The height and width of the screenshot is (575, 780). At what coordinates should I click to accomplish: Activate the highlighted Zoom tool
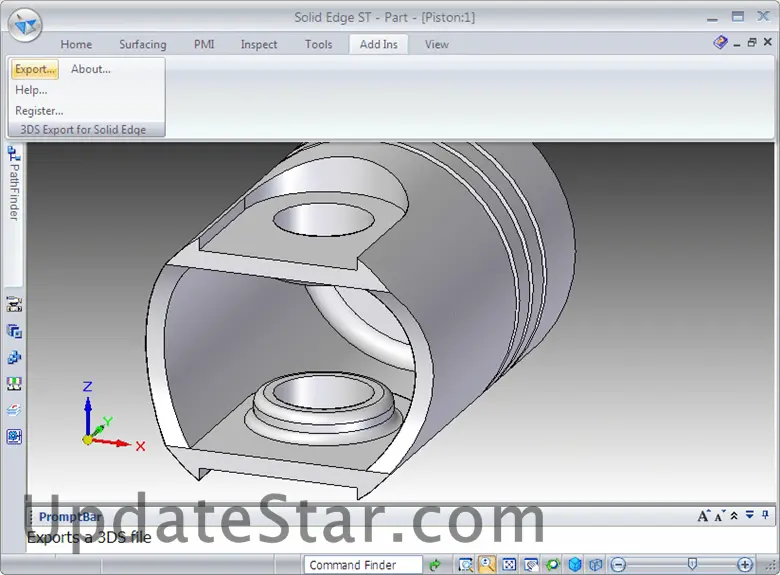pos(486,564)
